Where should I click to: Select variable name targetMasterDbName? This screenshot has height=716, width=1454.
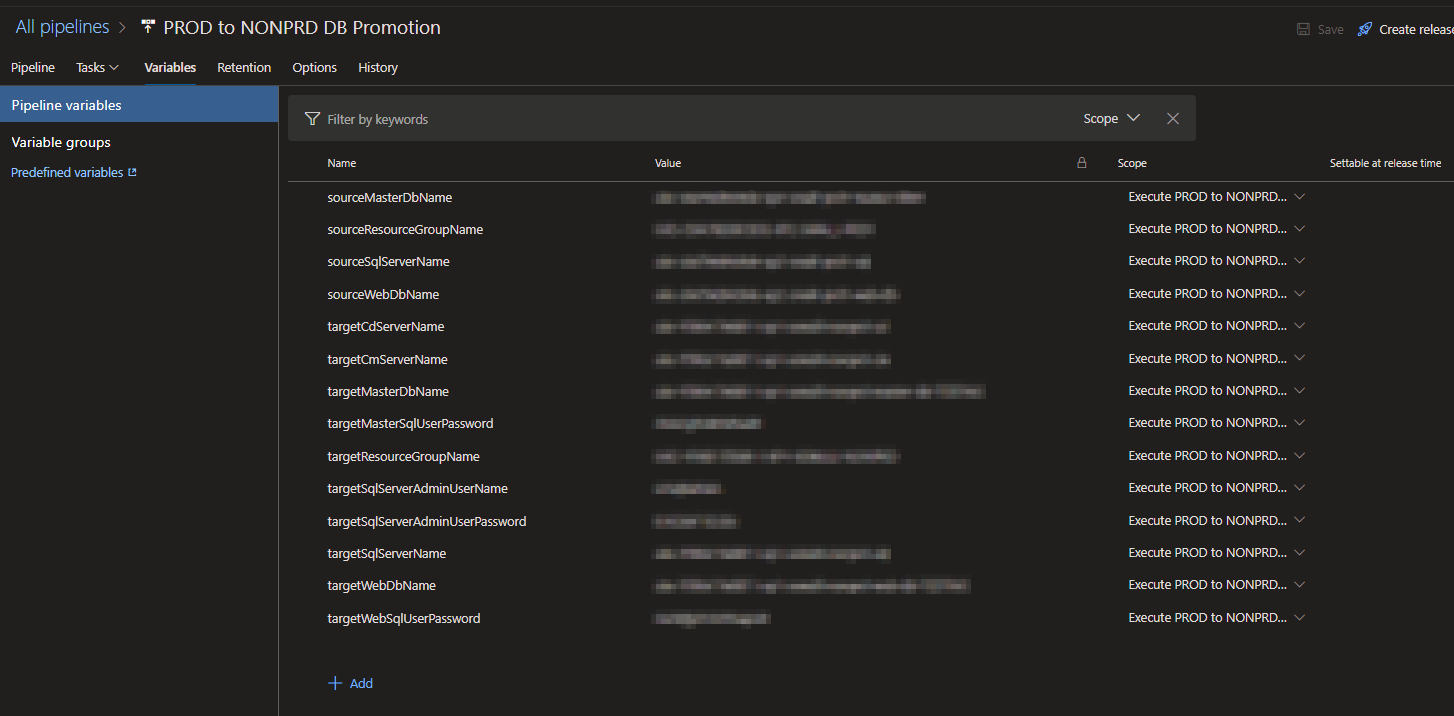point(388,391)
